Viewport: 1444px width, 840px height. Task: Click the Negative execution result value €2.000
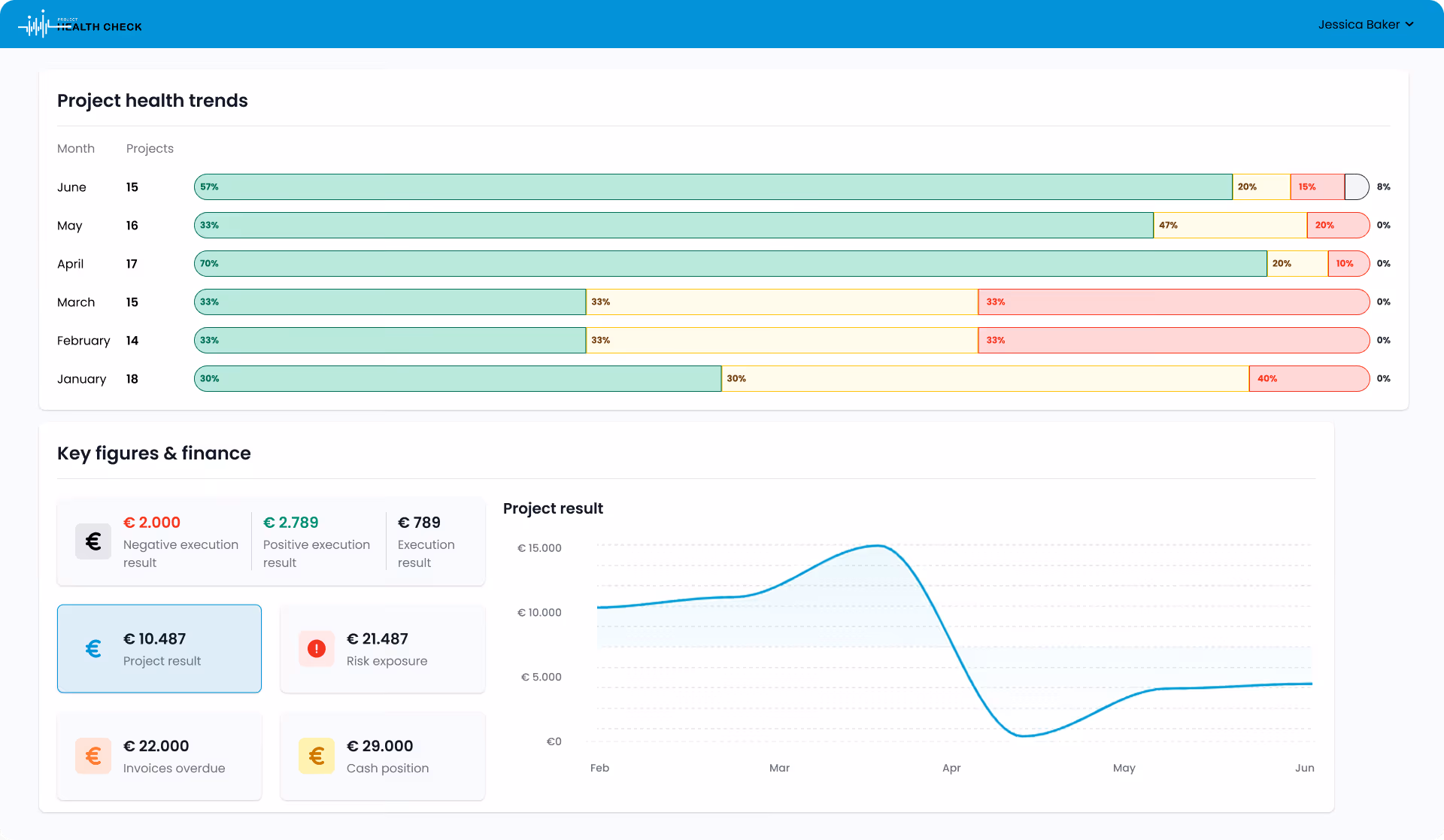[x=152, y=523]
